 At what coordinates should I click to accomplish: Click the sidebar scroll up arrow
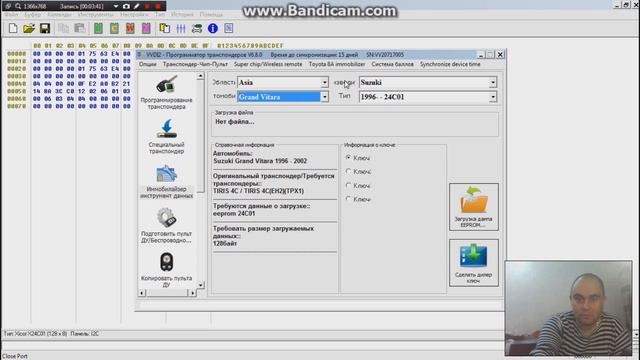pos(200,76)
